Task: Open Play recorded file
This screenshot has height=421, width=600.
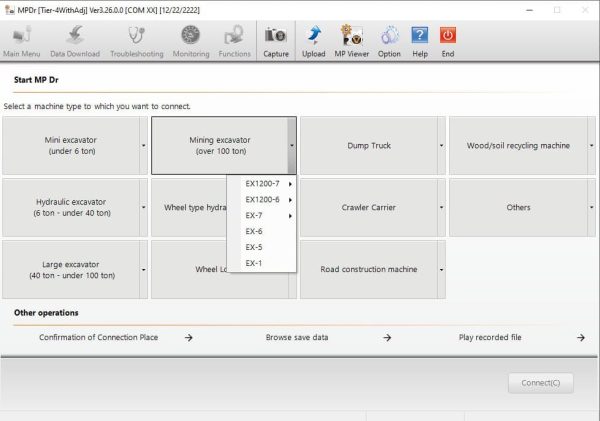Action: click(490, 337)
